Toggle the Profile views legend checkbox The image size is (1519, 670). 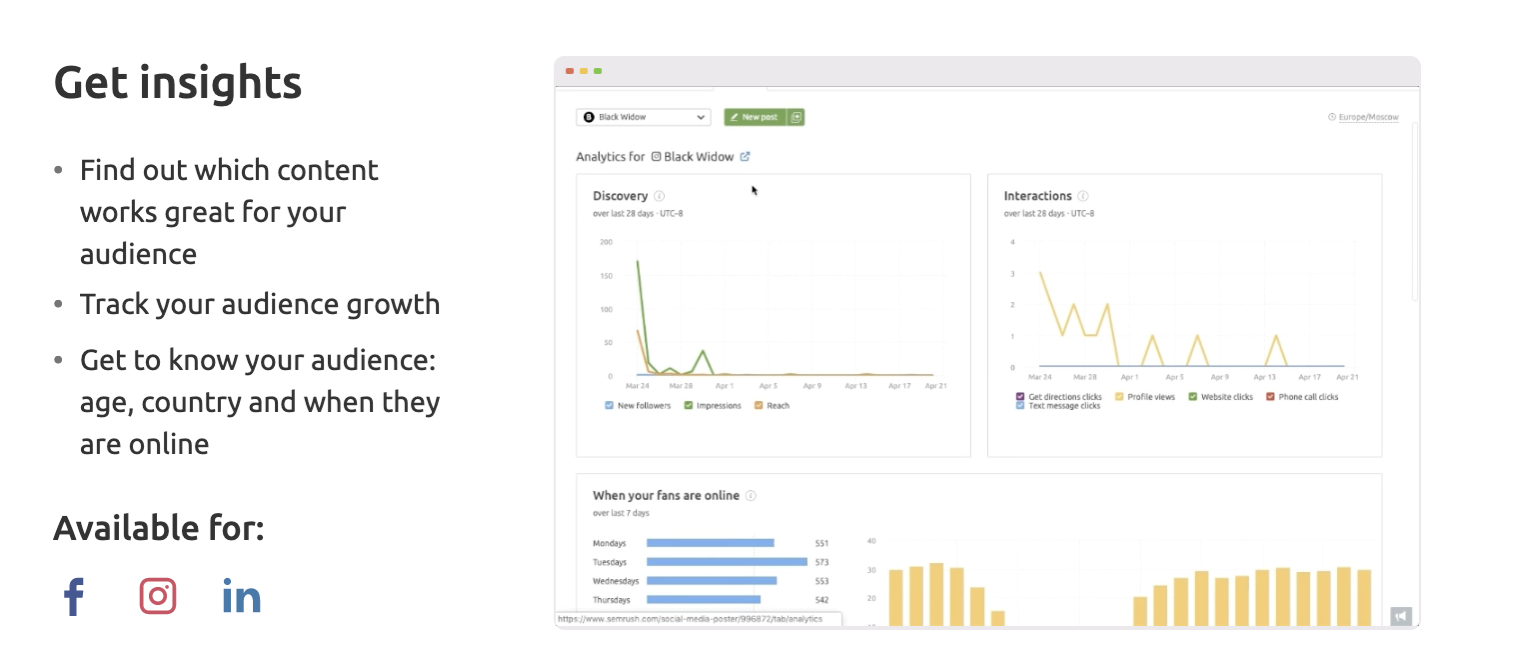1119,397
